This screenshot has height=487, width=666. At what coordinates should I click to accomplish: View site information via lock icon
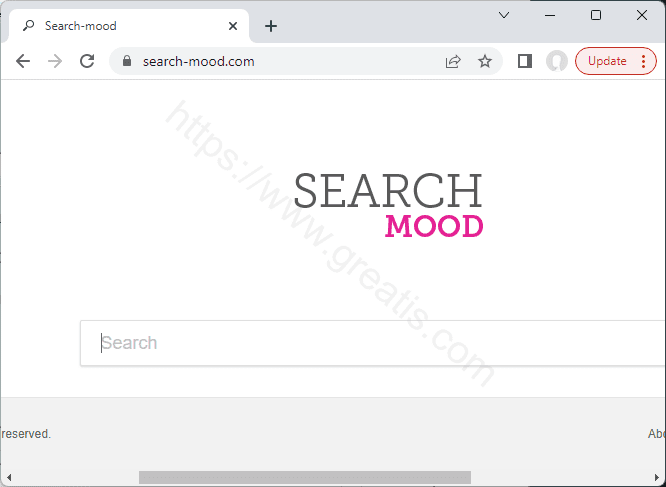126,61
